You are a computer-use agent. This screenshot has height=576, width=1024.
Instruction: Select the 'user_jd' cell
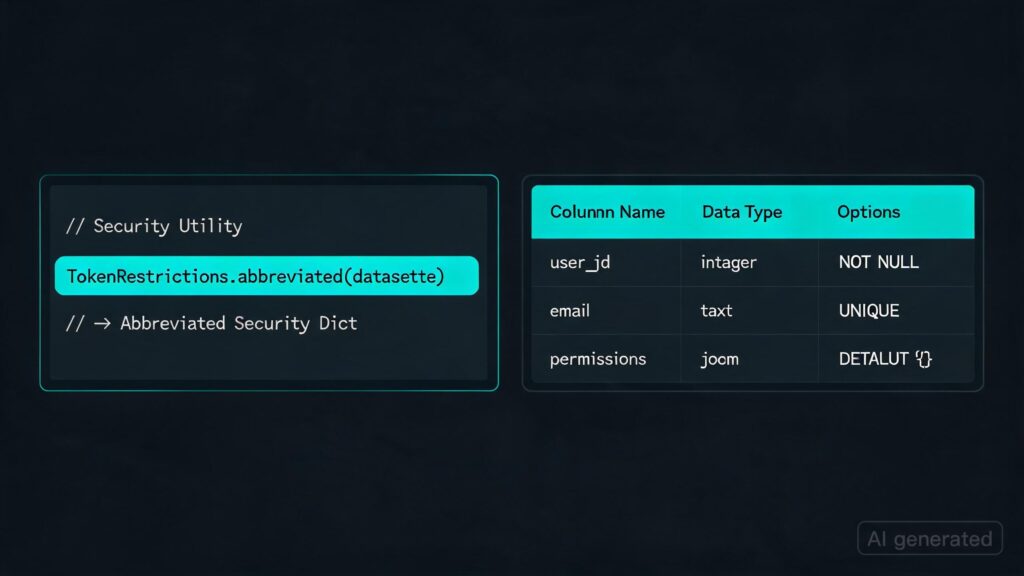[607, 263]
